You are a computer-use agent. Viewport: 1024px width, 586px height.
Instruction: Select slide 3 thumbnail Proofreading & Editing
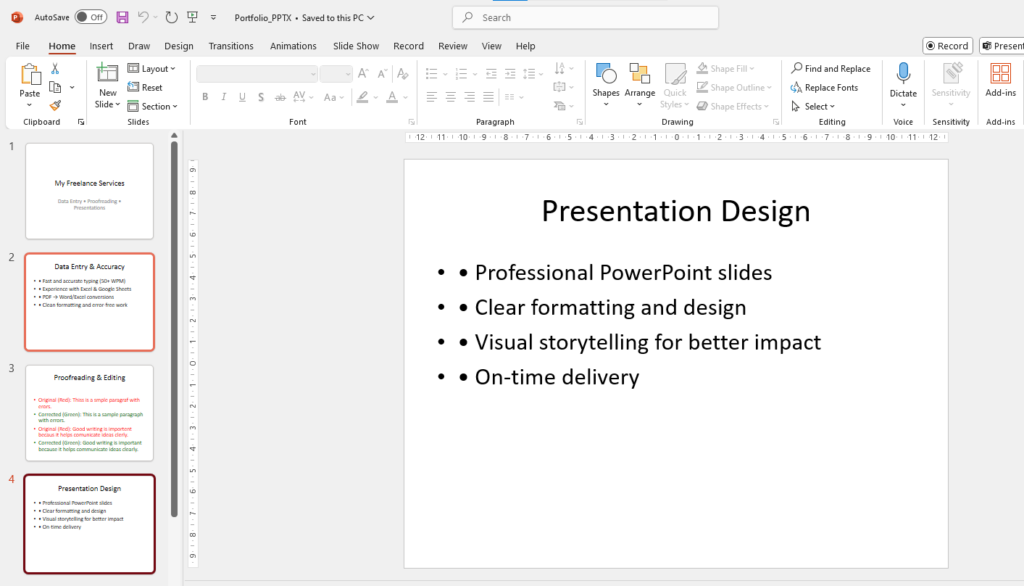pyautogui.click(x=89, y=413)
